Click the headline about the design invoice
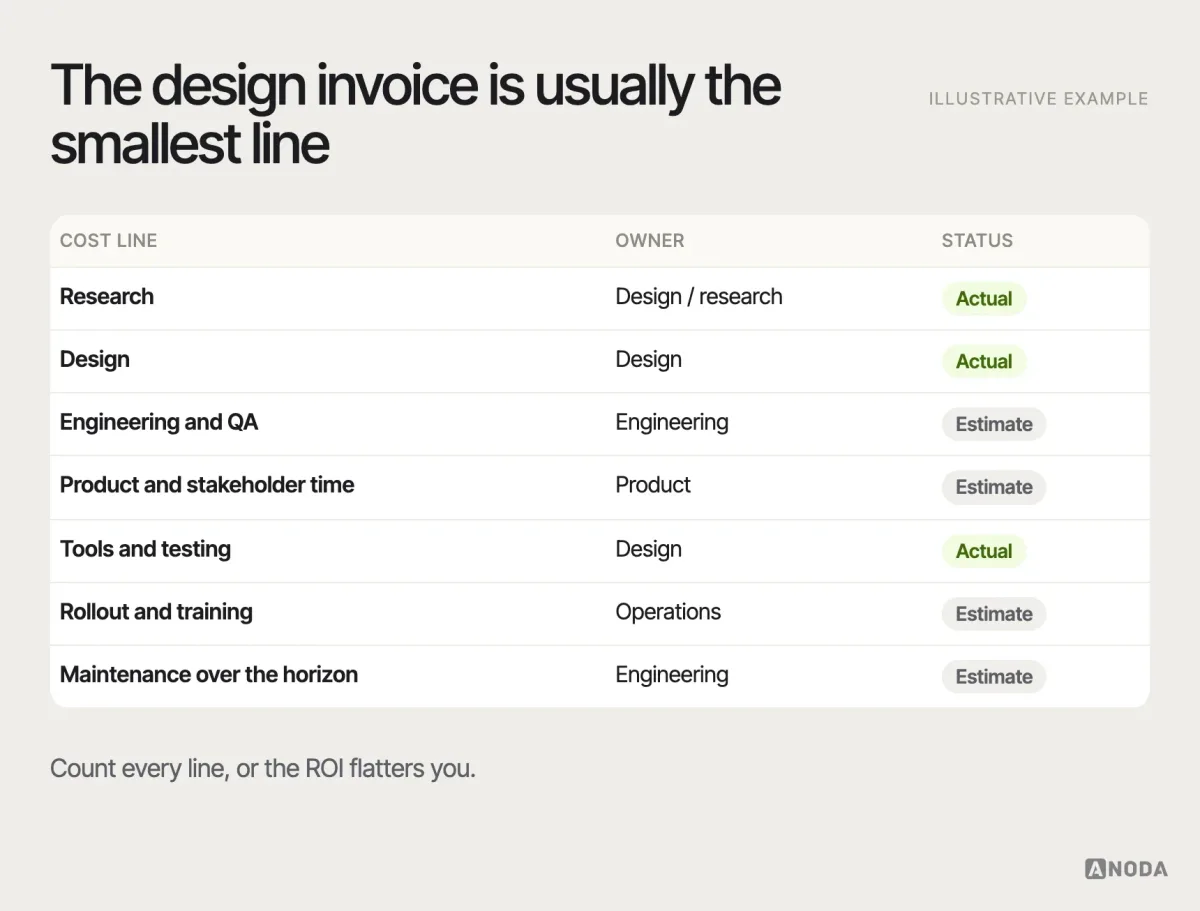Image resolution: width=1200 pixels, height=911 pixels. pos(415,114)
